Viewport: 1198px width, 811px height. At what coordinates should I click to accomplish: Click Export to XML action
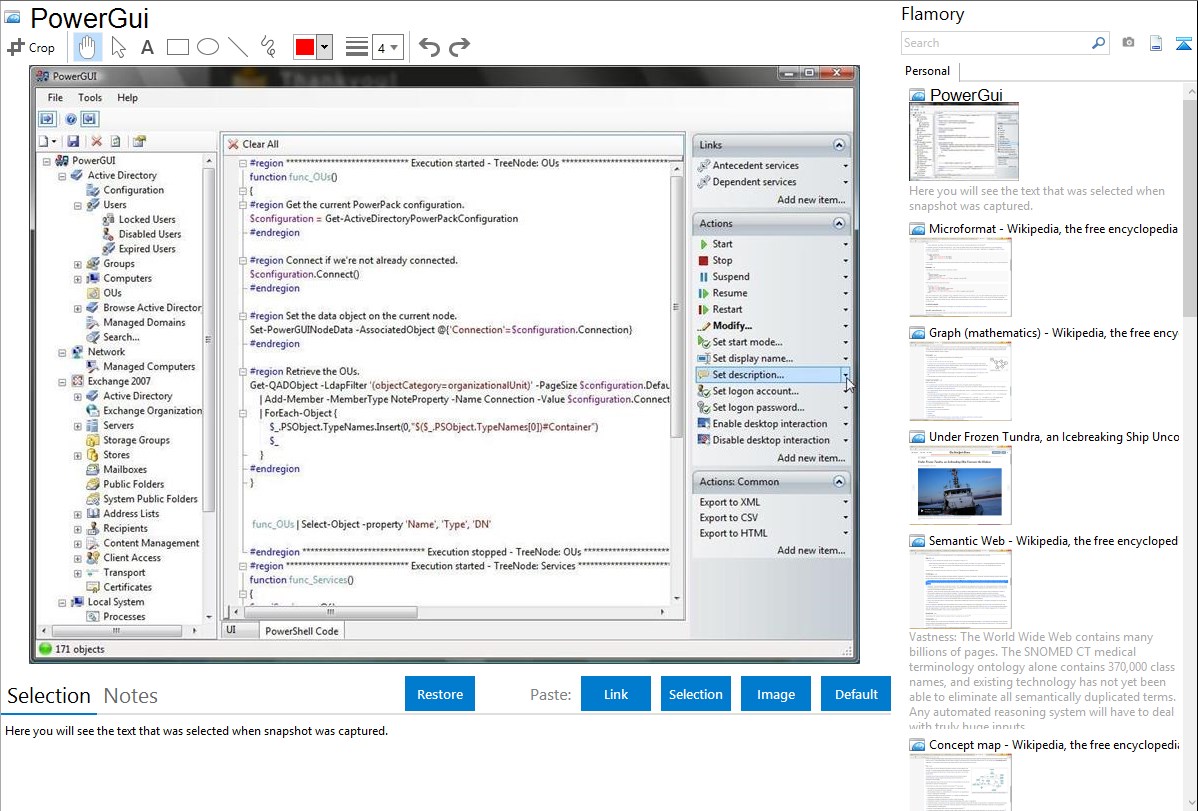(730, 502)
